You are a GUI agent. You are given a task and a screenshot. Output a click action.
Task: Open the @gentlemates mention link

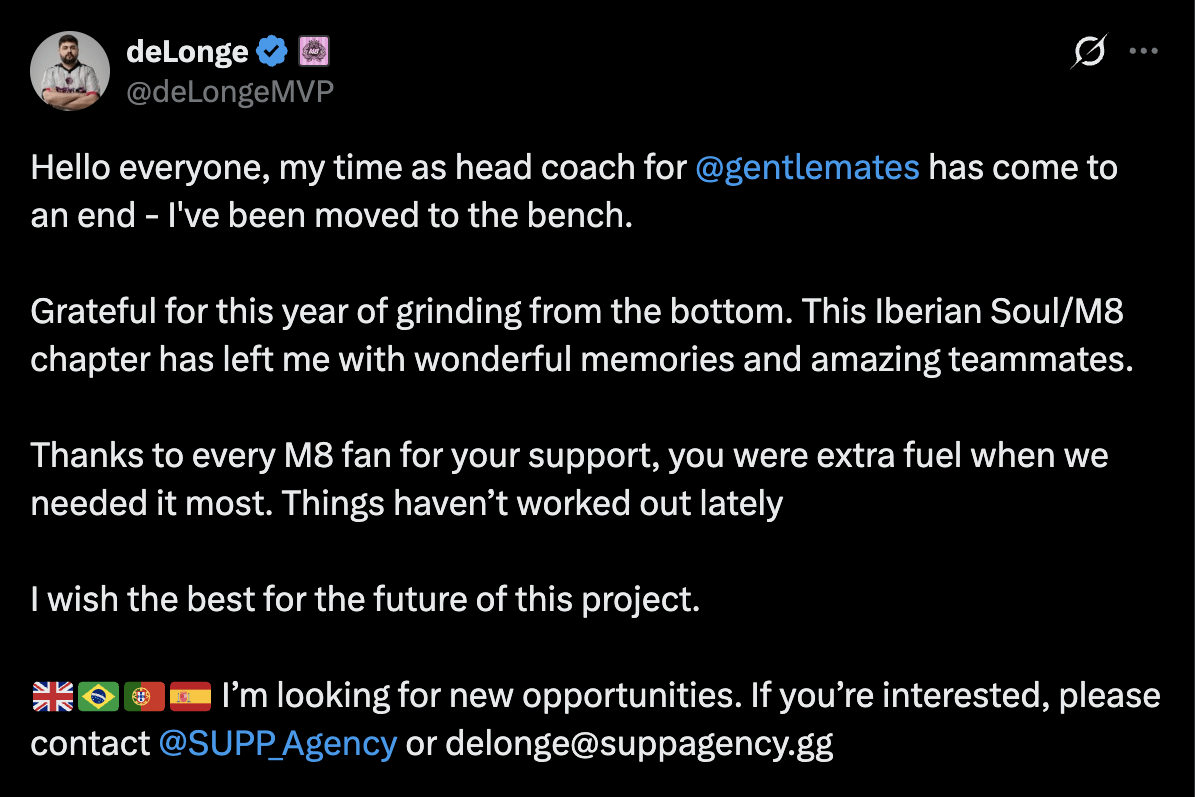click(x=806, y=167)
